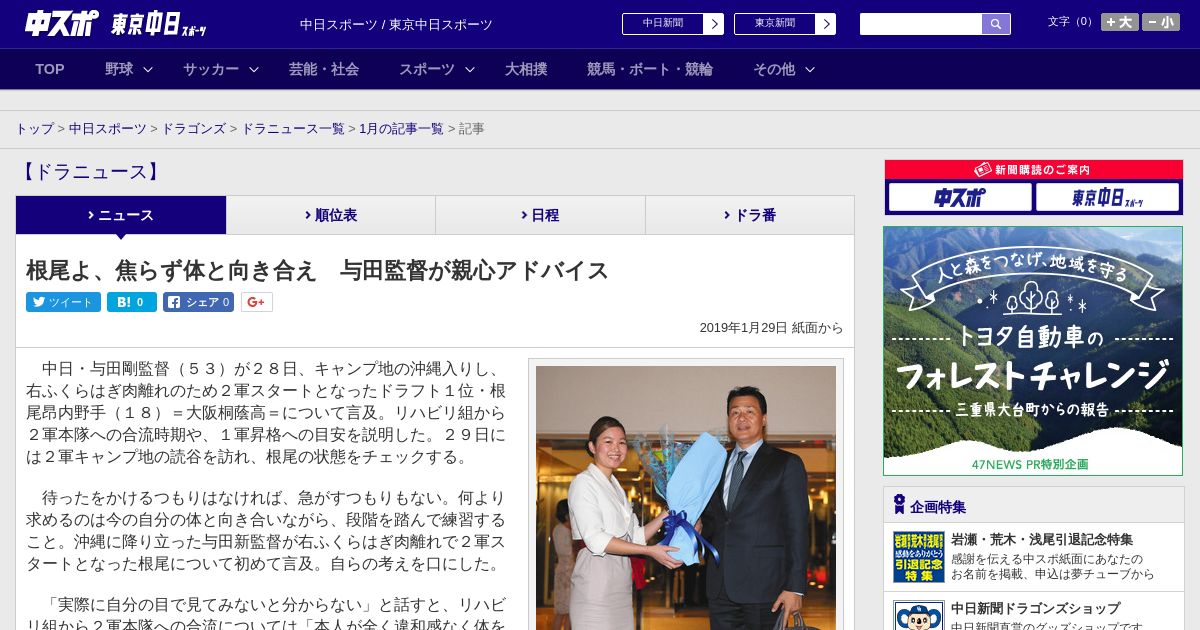Bookmark article with Hatena B! button

(132, 302)
